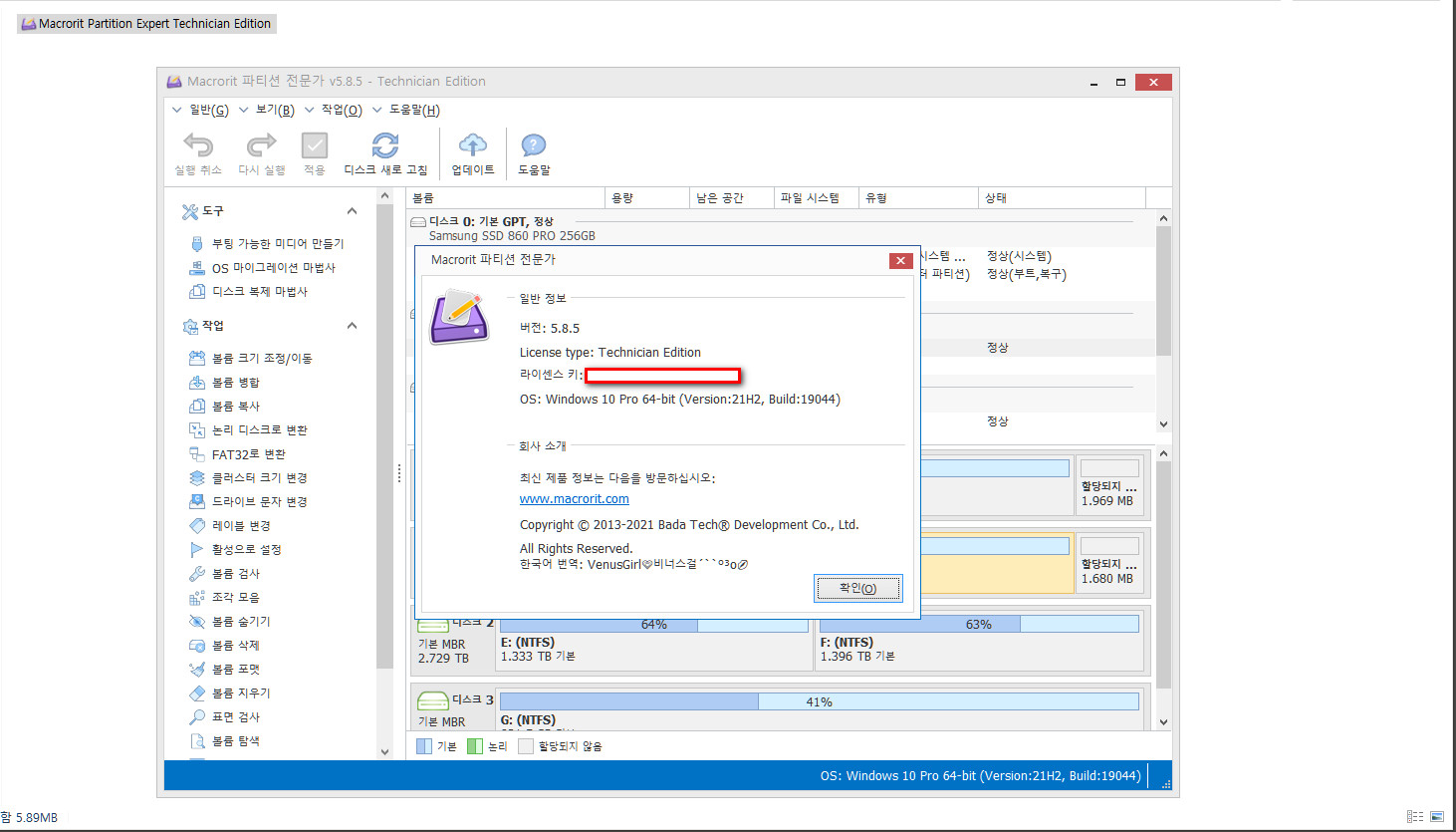Click the Redo (다시 실행) toolbar icon

(x=261, y=146)
